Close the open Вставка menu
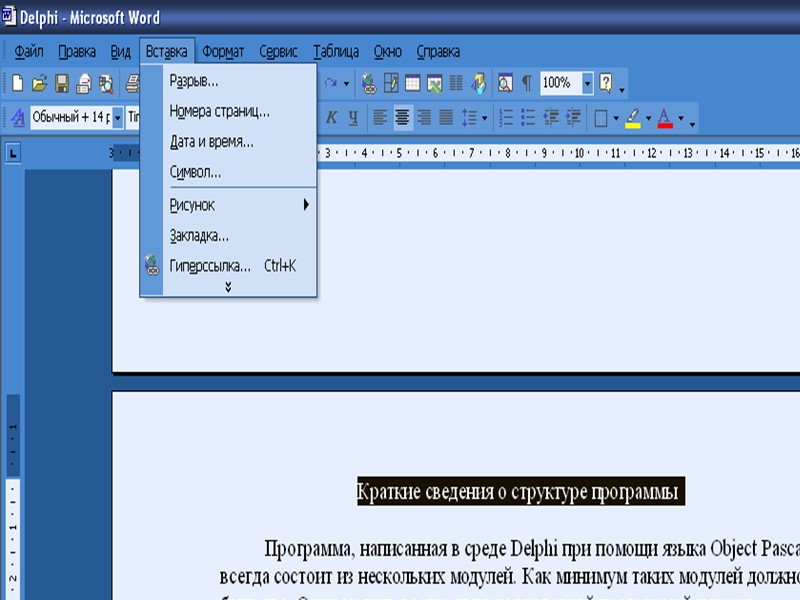This screenshot has width=800, height=600. tap(167, 52)
